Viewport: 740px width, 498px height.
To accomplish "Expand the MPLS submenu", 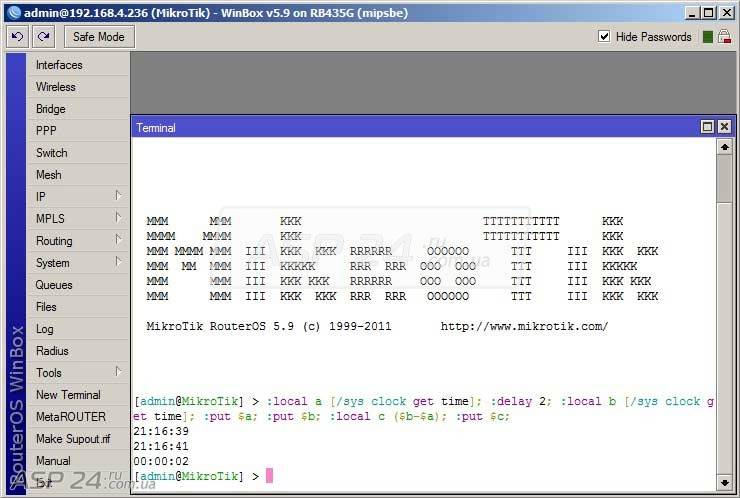I will point(79,219).
